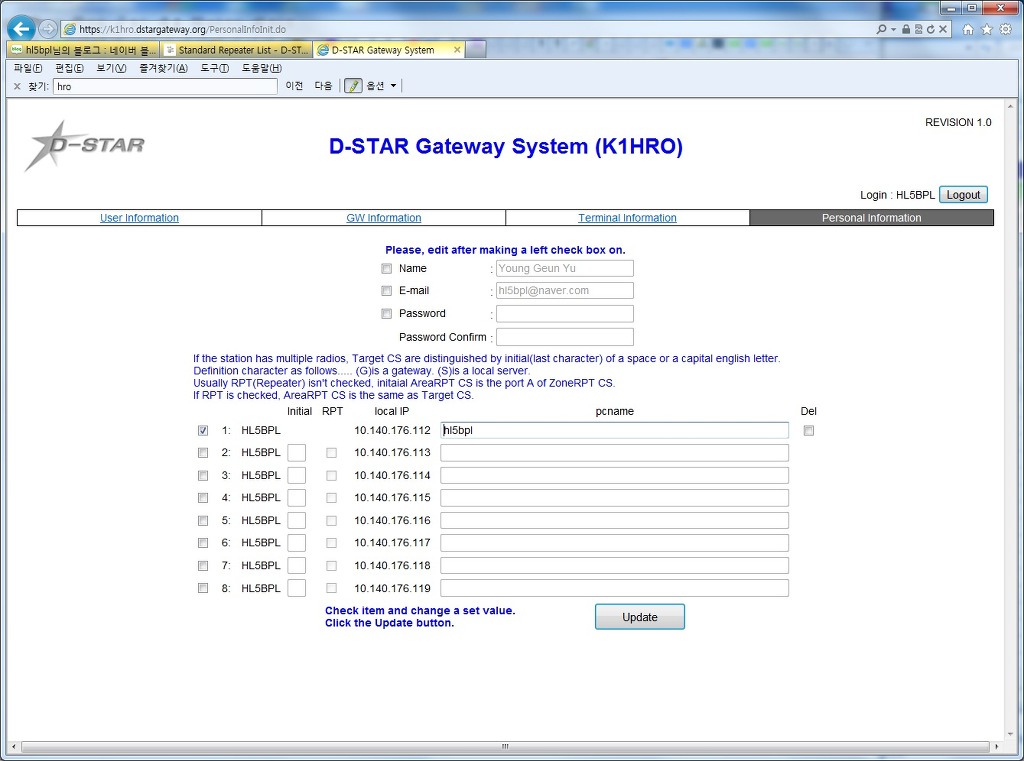Open the GW Information tab
This screenshot has width=1024, height=761.
(383, 218)
